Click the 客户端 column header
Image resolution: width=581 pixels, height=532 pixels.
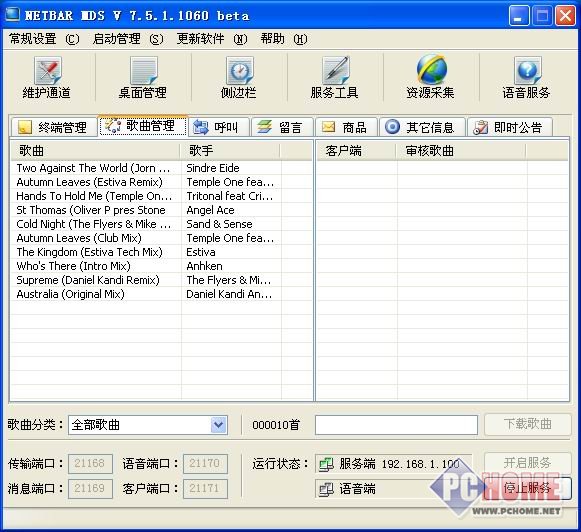(356, 151)
